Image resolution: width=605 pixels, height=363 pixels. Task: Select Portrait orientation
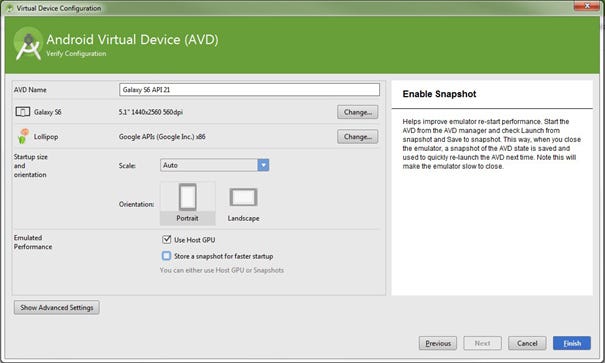pos(188,203)
